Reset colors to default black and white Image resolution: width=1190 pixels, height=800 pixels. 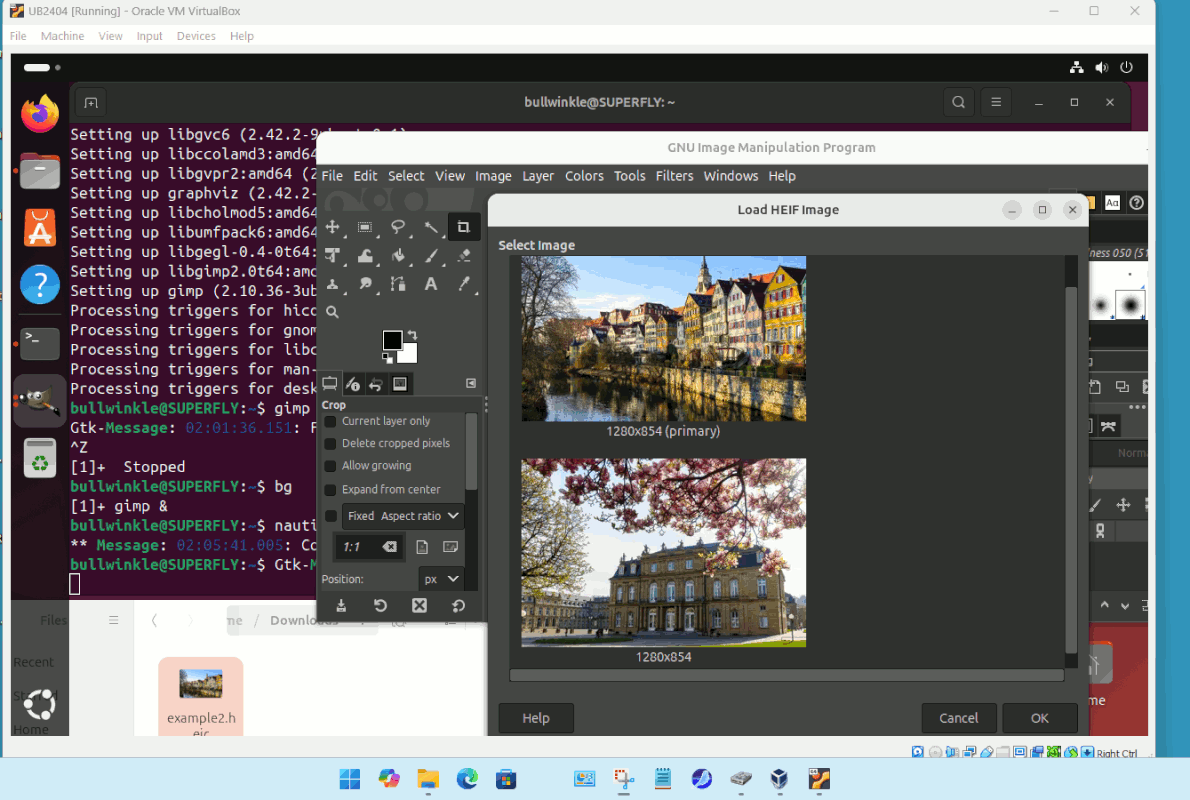[387, 358]
